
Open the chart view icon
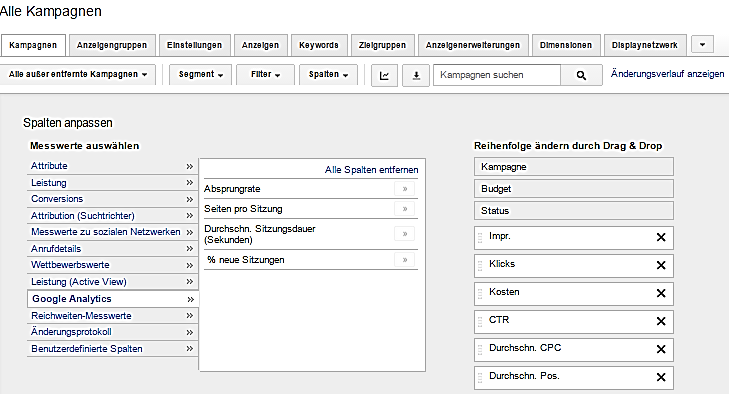pyautogui.click(x=384, y=75)
